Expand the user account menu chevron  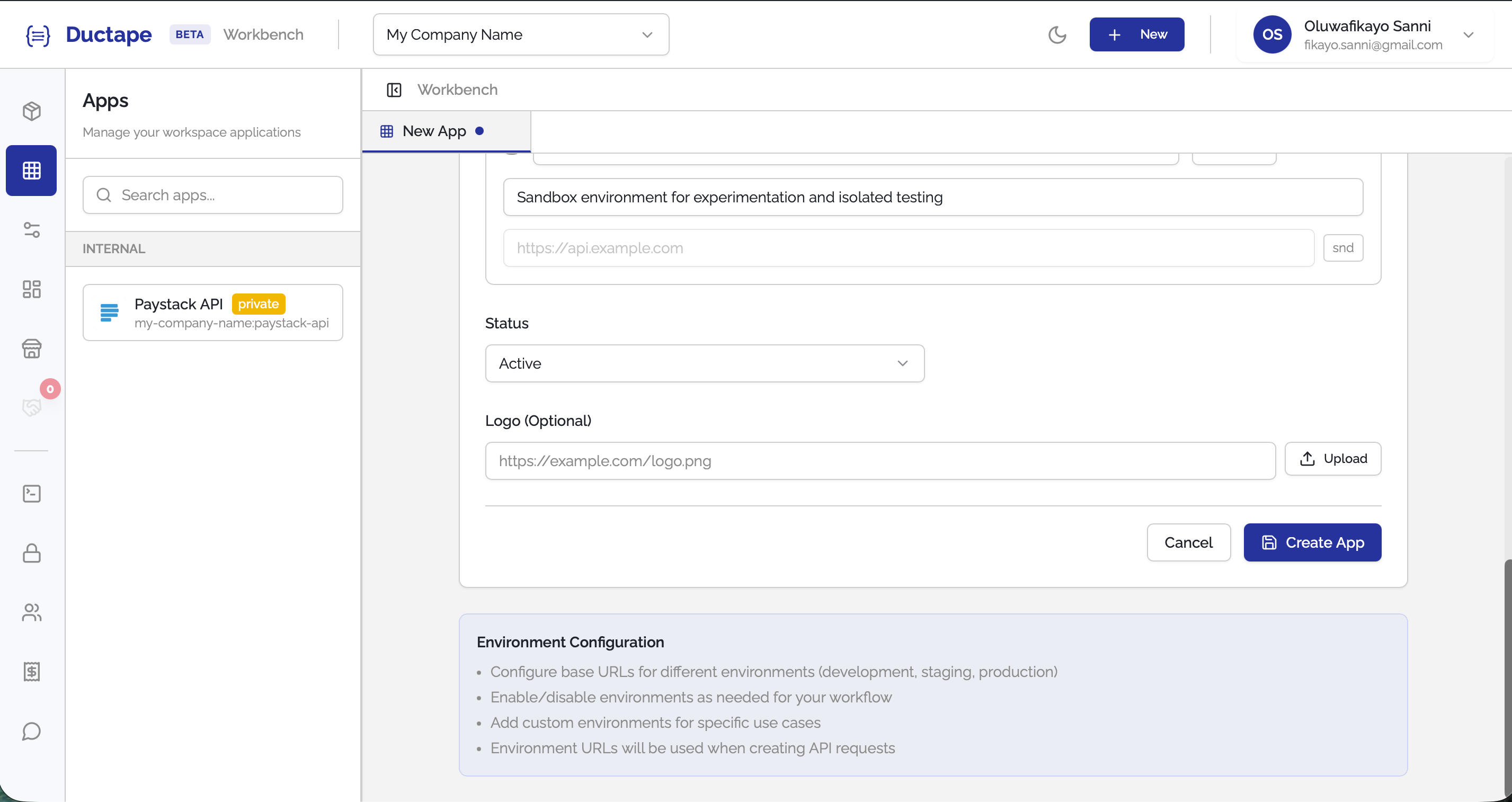1469,34
